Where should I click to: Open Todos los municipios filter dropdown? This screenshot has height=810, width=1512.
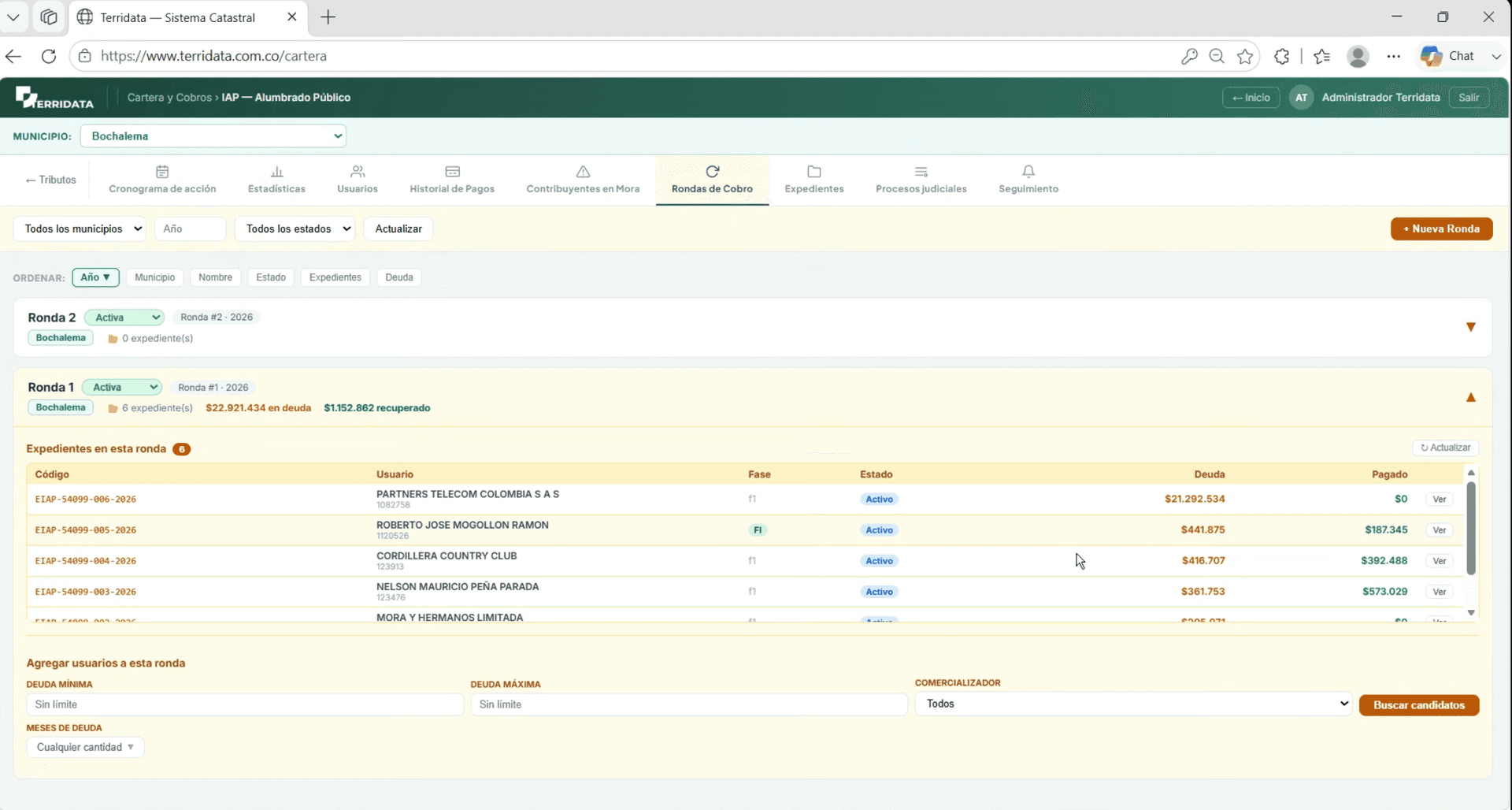(80, 229)
